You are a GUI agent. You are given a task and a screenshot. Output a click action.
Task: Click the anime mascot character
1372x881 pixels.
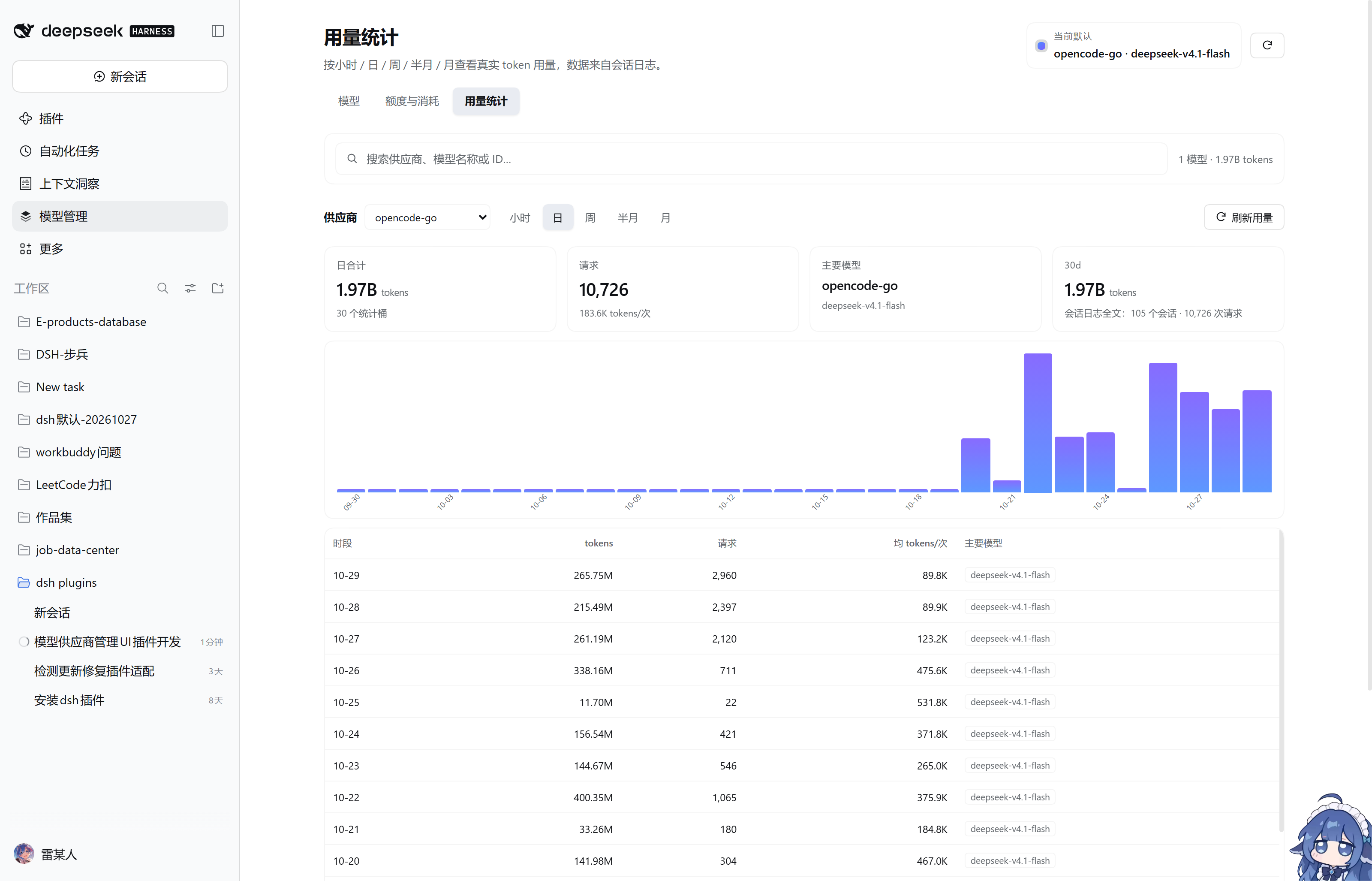(x=1332, y=838)
